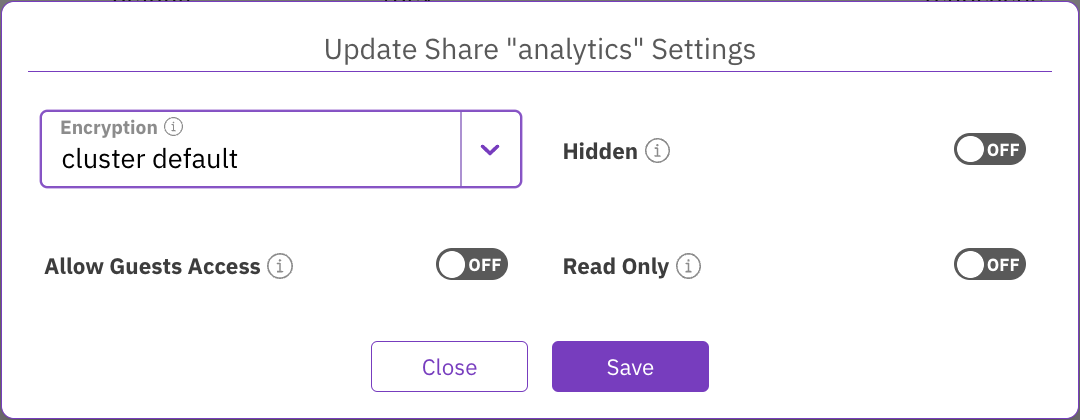Click the white knob of Hidden switch

971,151
